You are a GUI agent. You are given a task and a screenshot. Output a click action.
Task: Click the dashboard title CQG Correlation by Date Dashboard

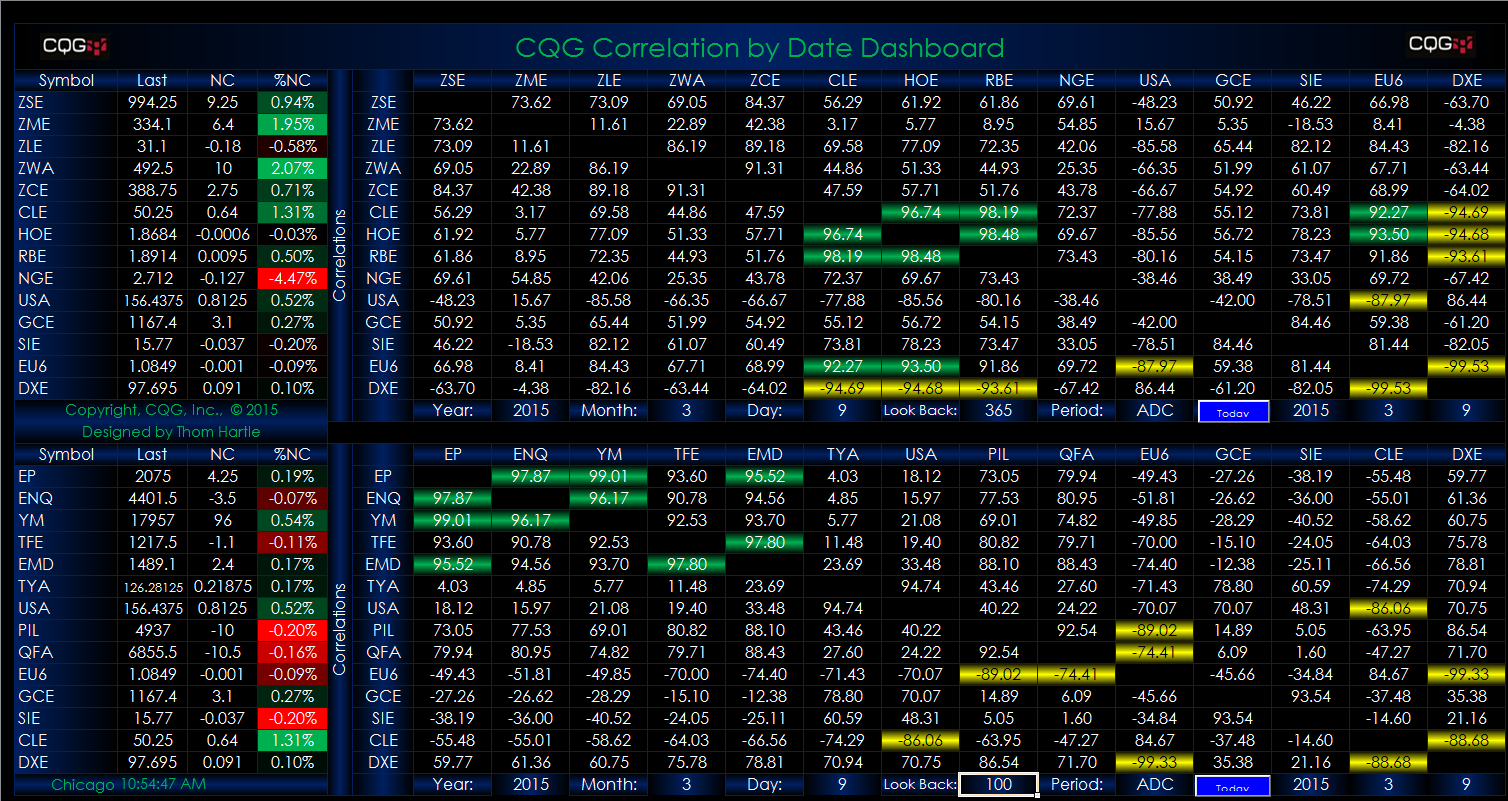(760, 47)
